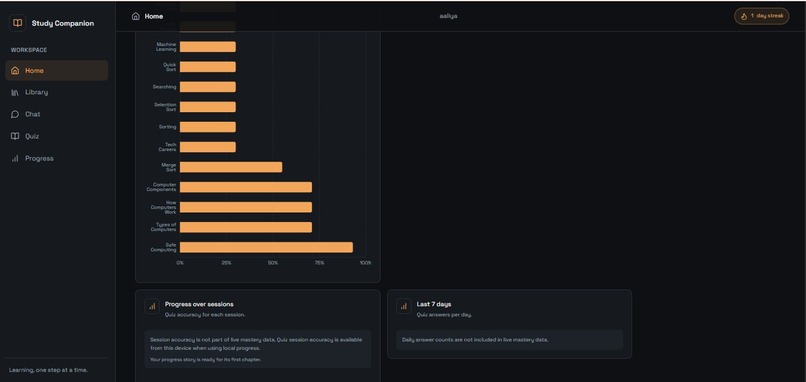
Task: Click the Progress over sessions heading
Action: click(199, 304)
